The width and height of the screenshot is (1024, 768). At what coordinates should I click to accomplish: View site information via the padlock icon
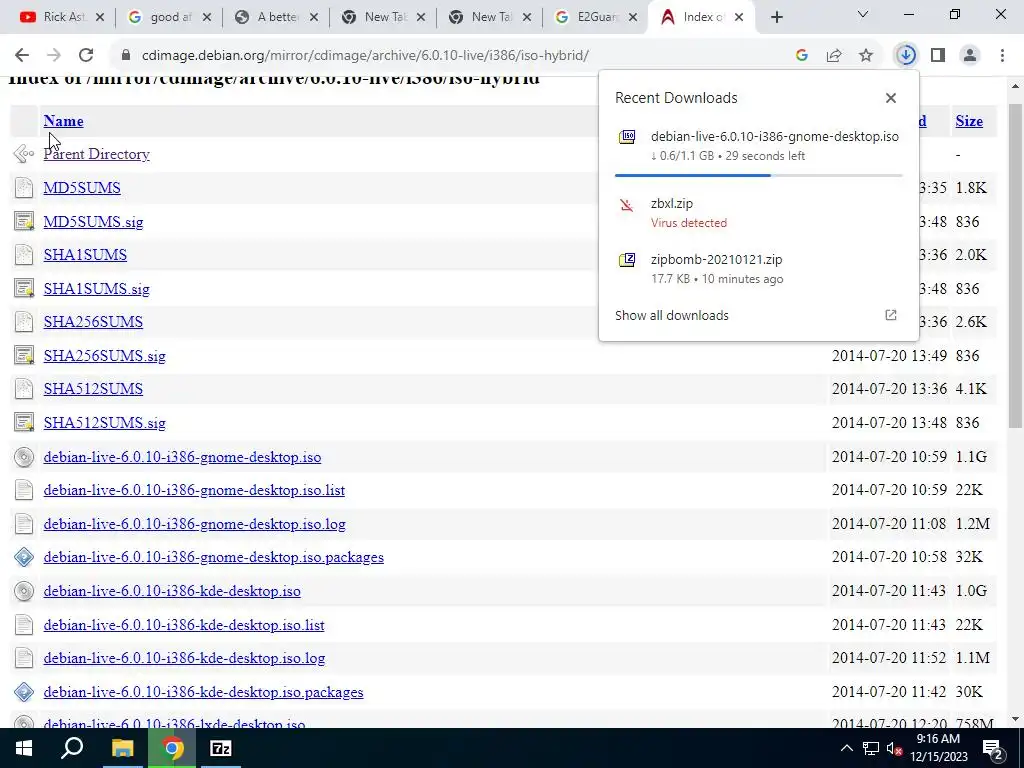(x=126, y=56)
